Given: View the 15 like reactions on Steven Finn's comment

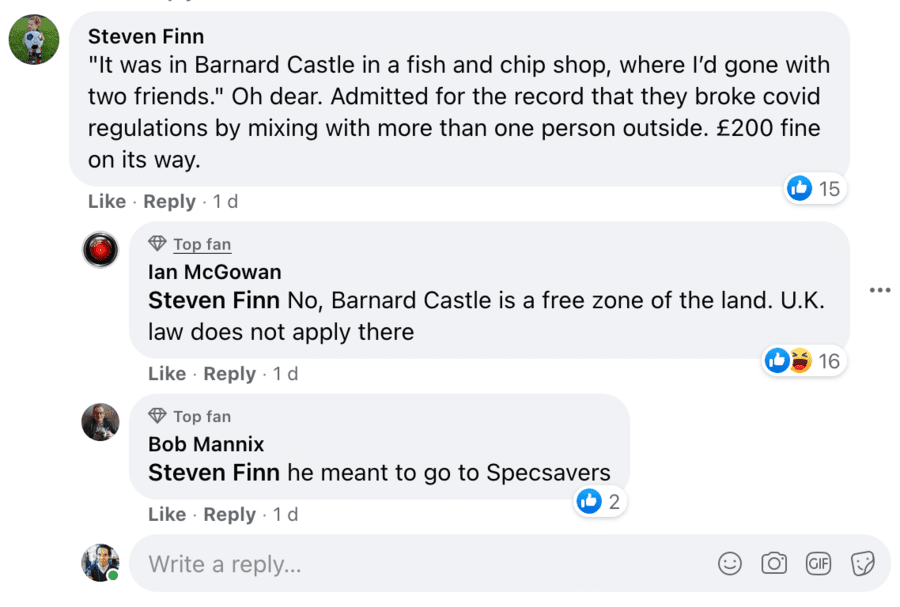Looking at the screenshot, I should (x=815, y=188).
